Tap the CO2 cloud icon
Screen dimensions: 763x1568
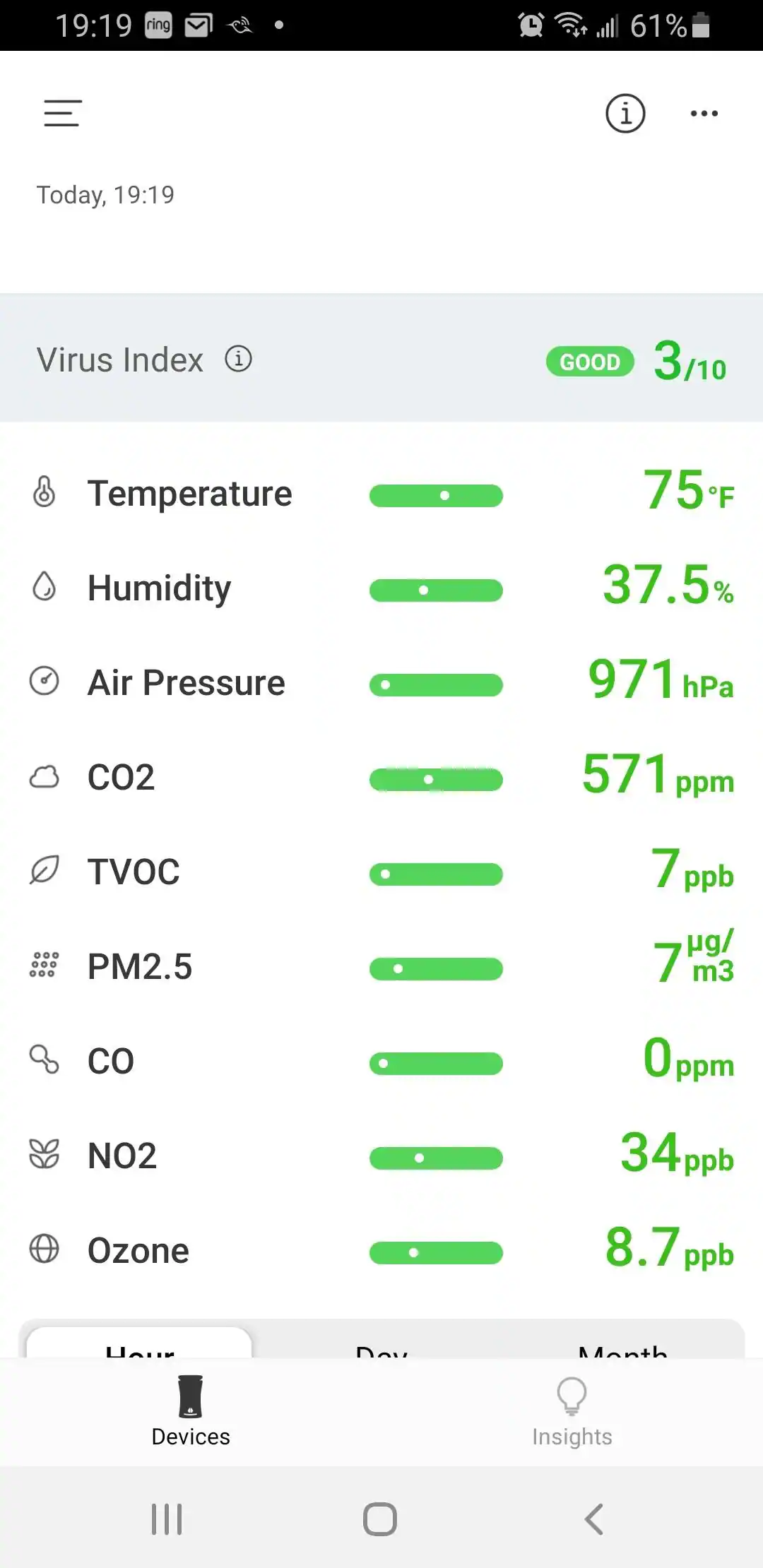[x=44, y=777]
